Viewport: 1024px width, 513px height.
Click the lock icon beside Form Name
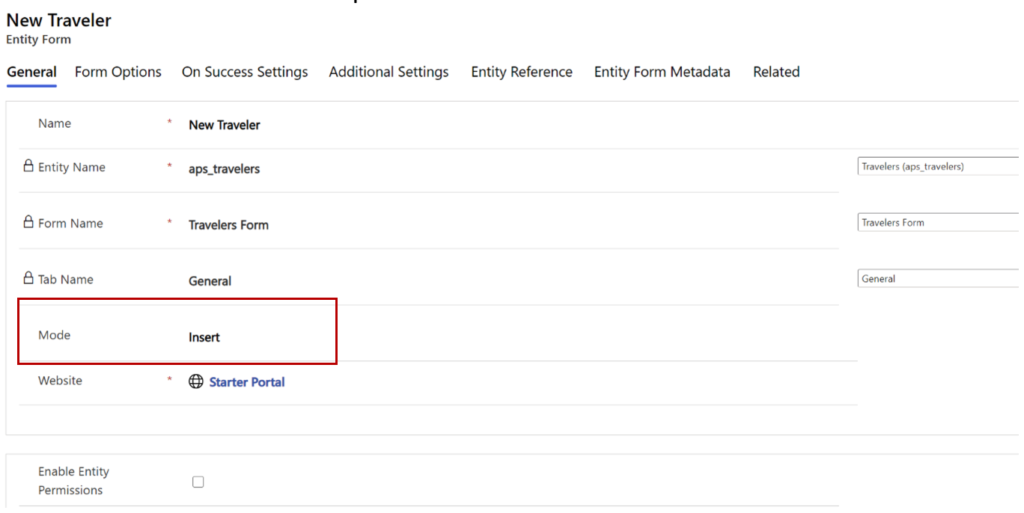click(28, 222)
